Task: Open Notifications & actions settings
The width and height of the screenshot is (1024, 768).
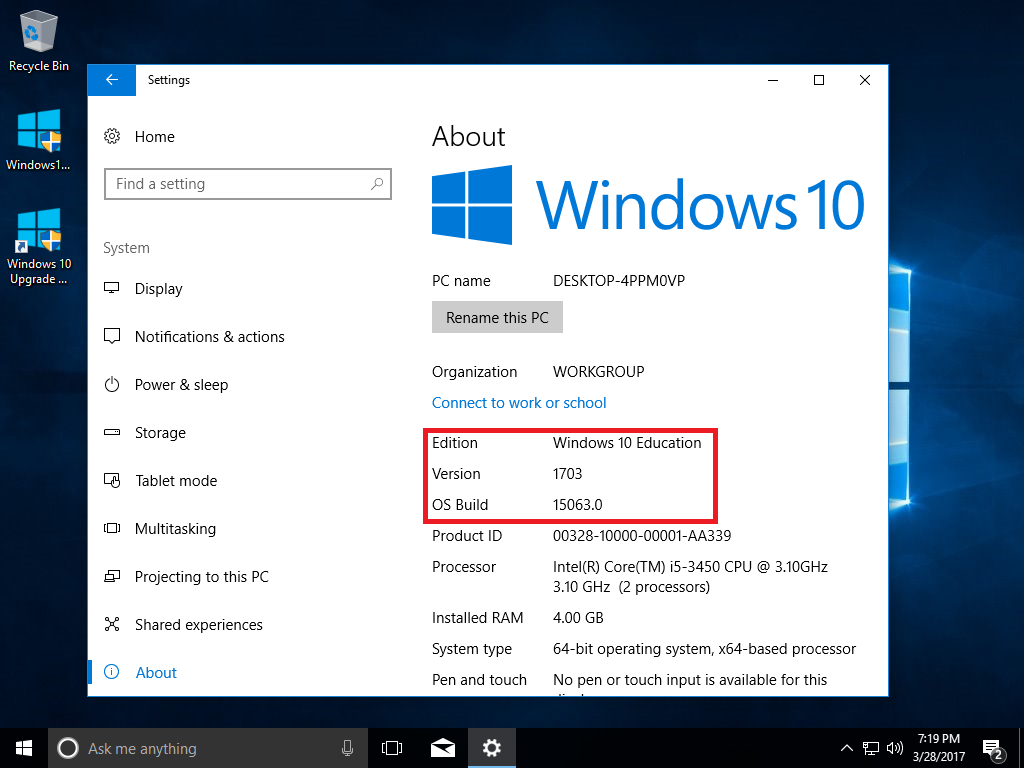Action: [x=209, y=337]
